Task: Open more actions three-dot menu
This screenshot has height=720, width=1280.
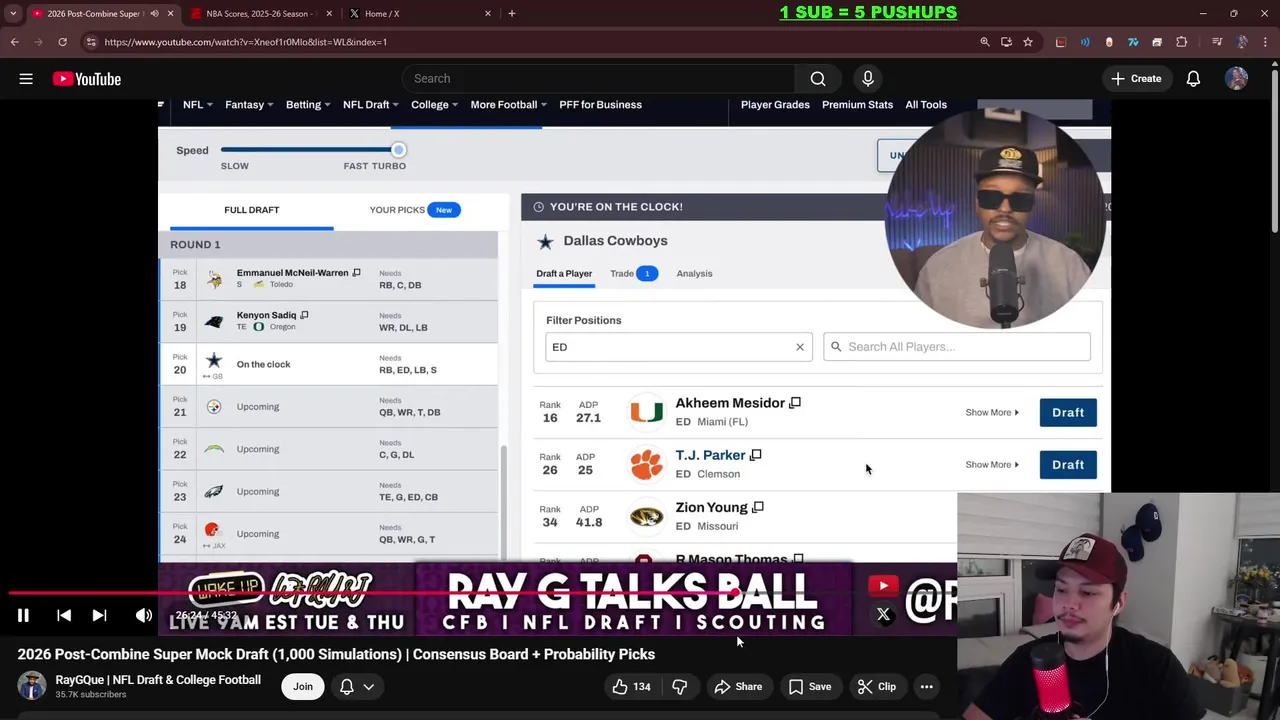Action: 927,687
